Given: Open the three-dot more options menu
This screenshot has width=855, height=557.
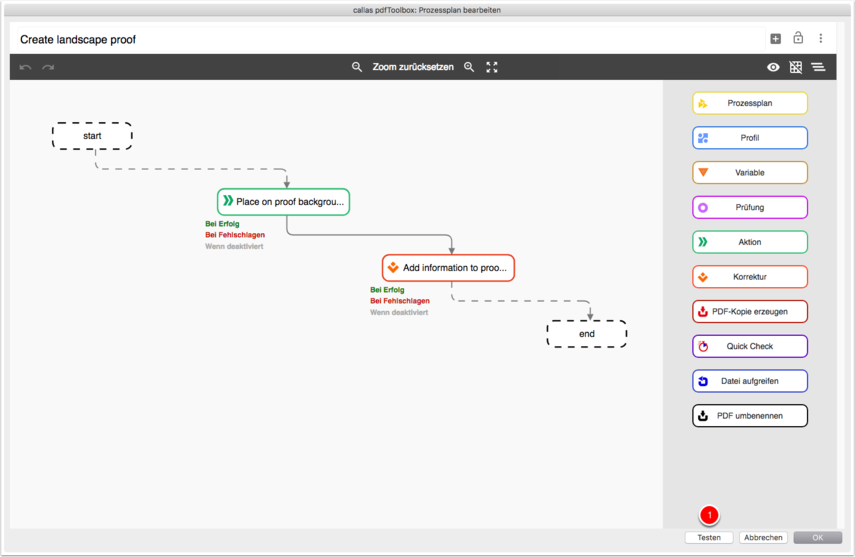Looking at the screenshot, I should tap(821, 39).
